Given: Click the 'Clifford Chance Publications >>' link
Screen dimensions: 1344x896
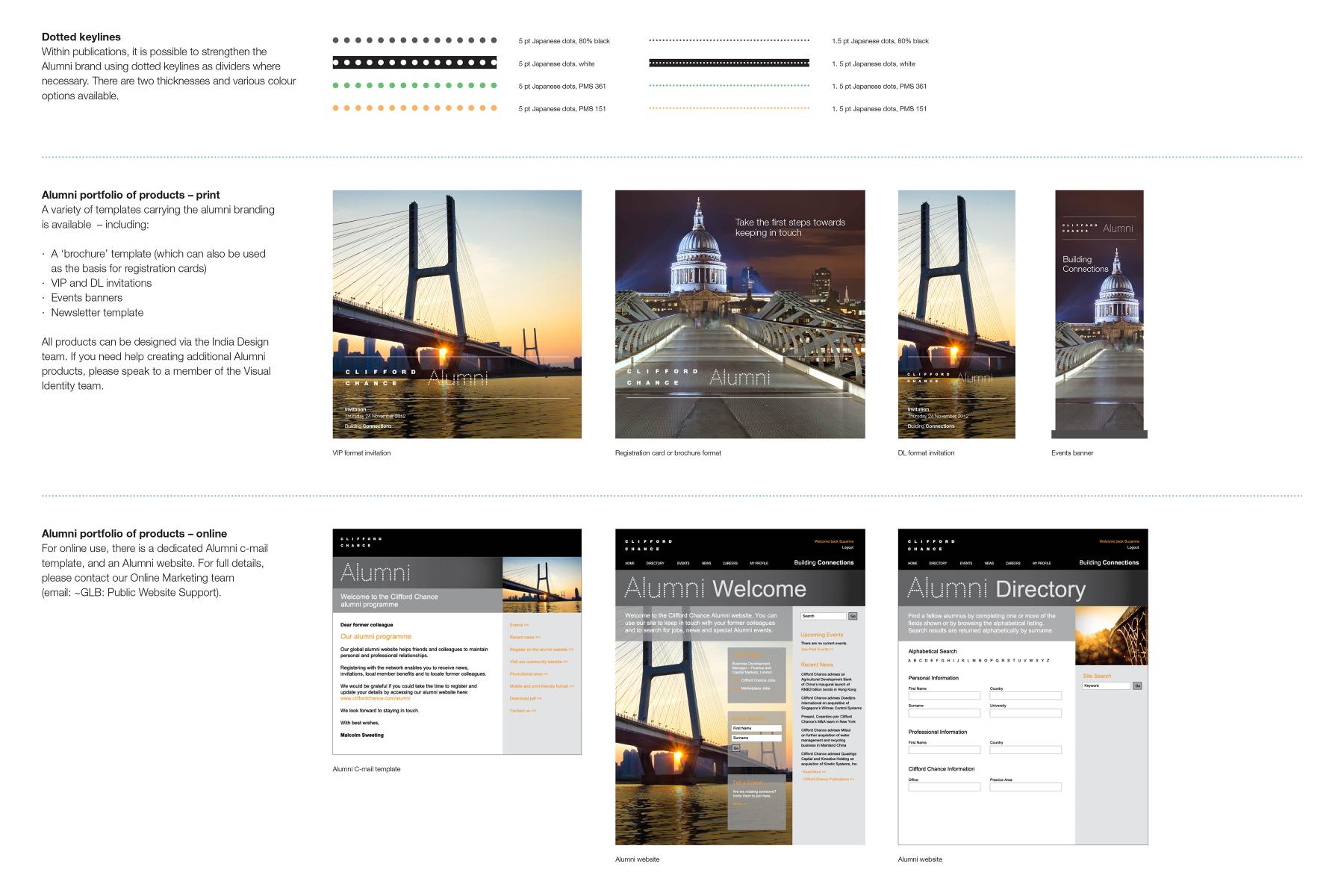Looking at the screenshot, I should coord(829,779).
